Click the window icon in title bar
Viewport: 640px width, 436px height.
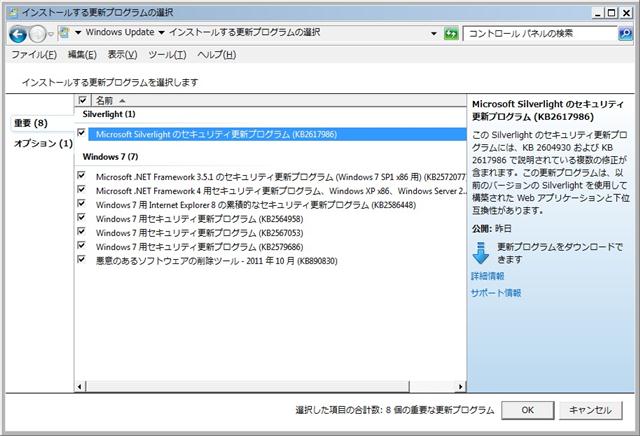(13, 13)
